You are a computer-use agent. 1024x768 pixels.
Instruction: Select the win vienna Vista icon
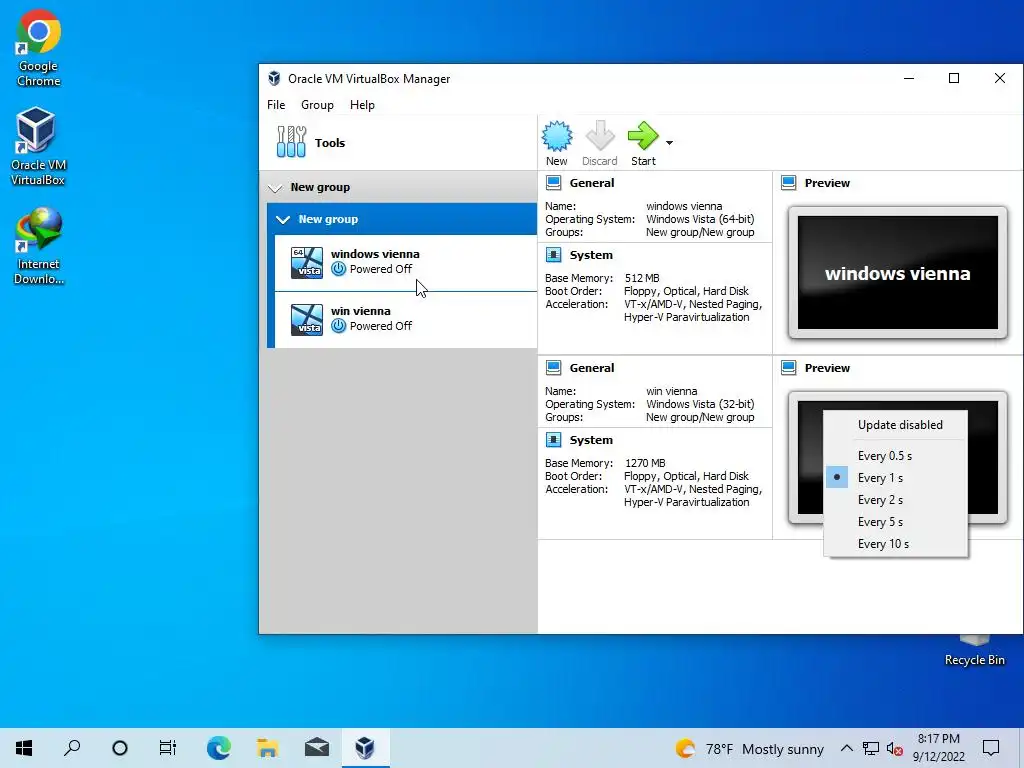tap(307, 319)
